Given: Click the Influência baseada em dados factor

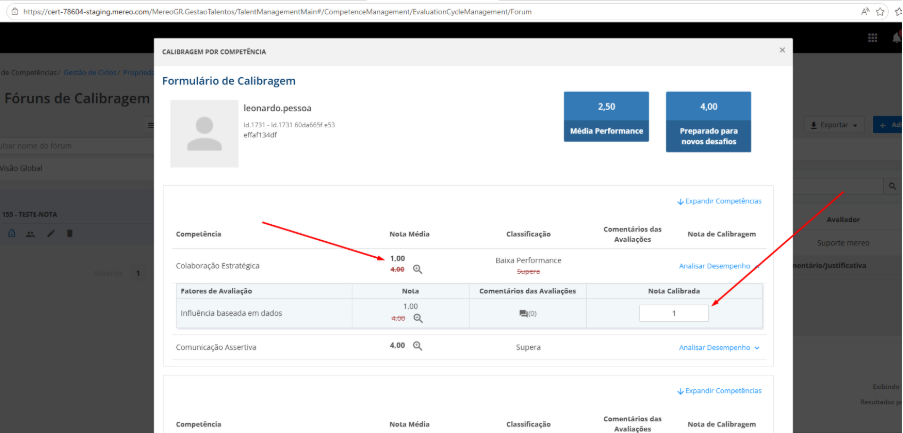Looking at the screenshot, I should tap(231, 313).
